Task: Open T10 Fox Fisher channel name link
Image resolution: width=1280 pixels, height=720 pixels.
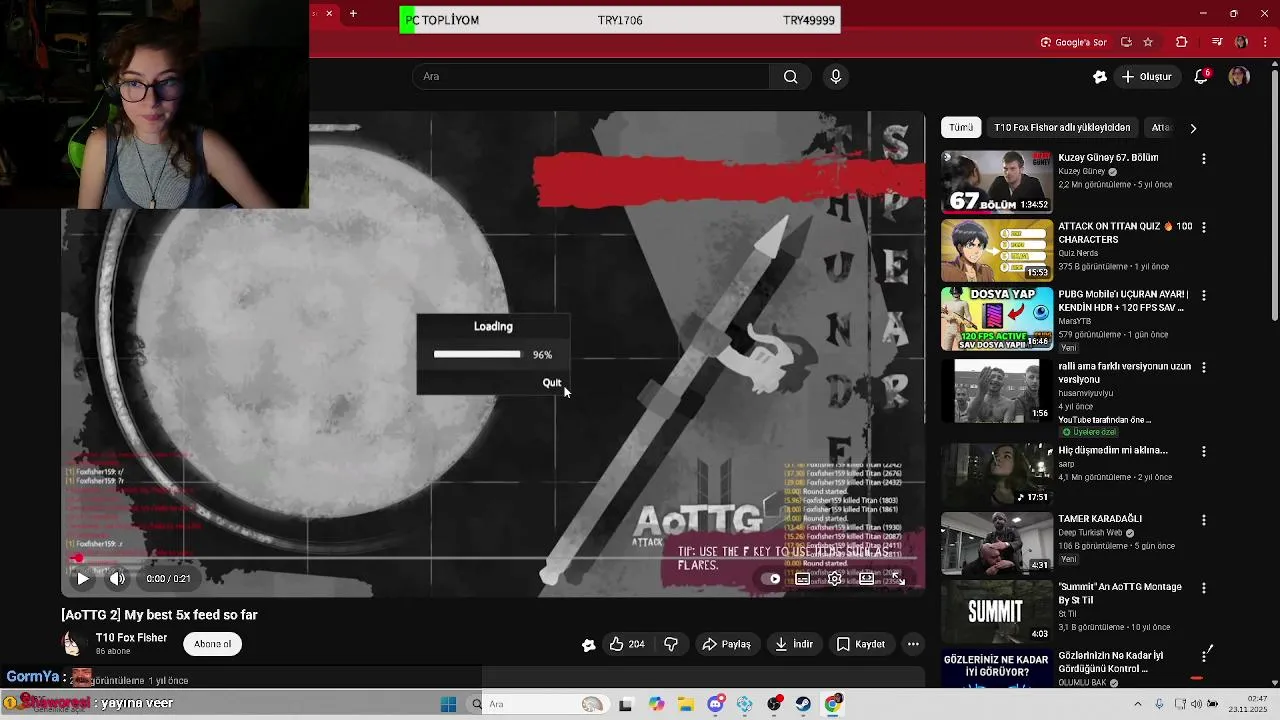Action: tap(131, 638)
